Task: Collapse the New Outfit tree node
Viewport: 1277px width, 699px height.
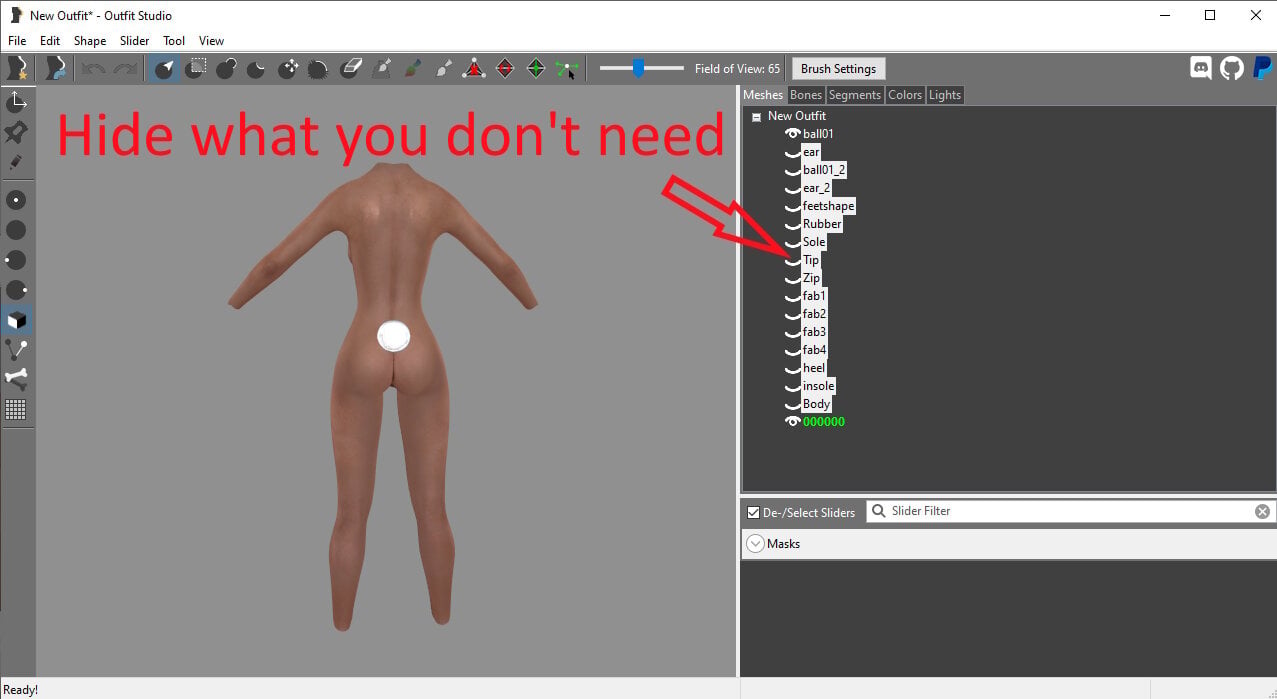Action: [x=756, y=117]
